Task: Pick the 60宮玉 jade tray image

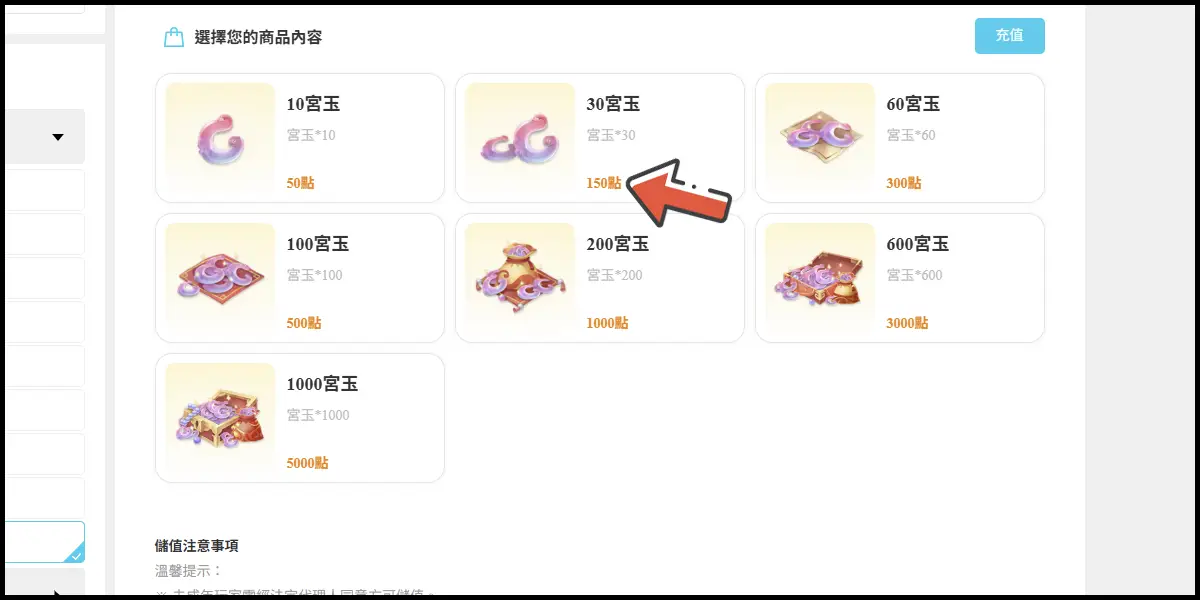Action: pyautogui.click(x=820, y=138)
